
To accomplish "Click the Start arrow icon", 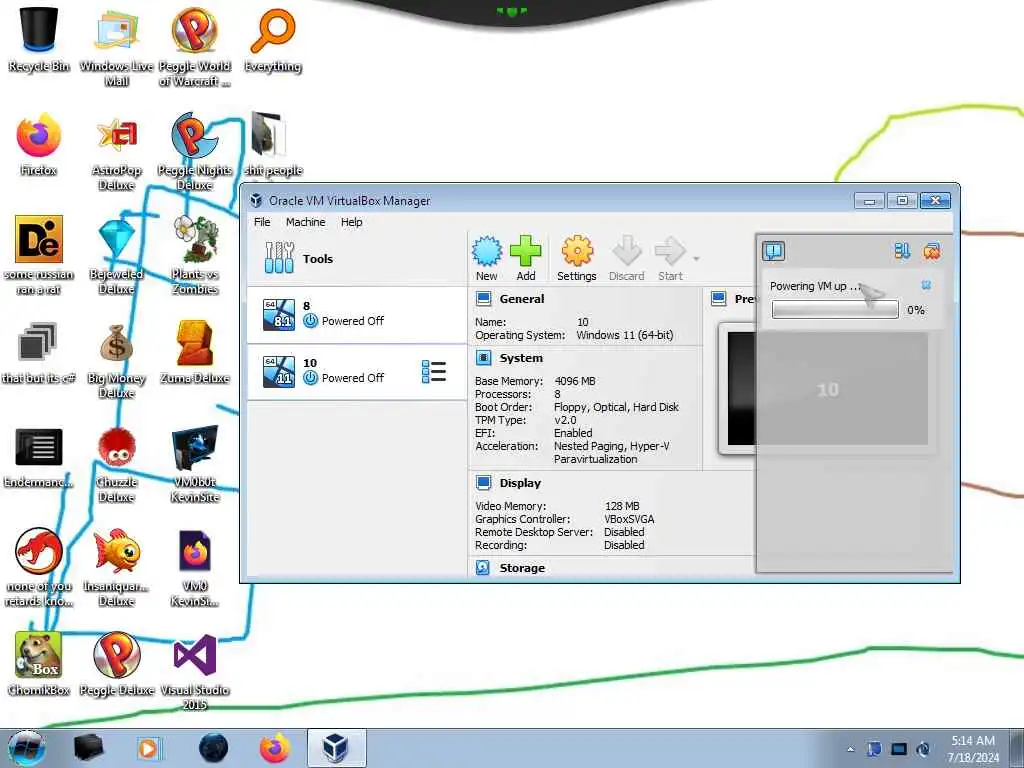I will pyautogui.click(x=670, y=251).
